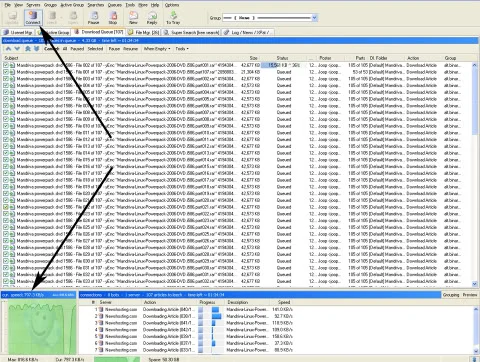Click the Preview button
The width and height of the screenshot is (480, 362).
tap(470, 295)
